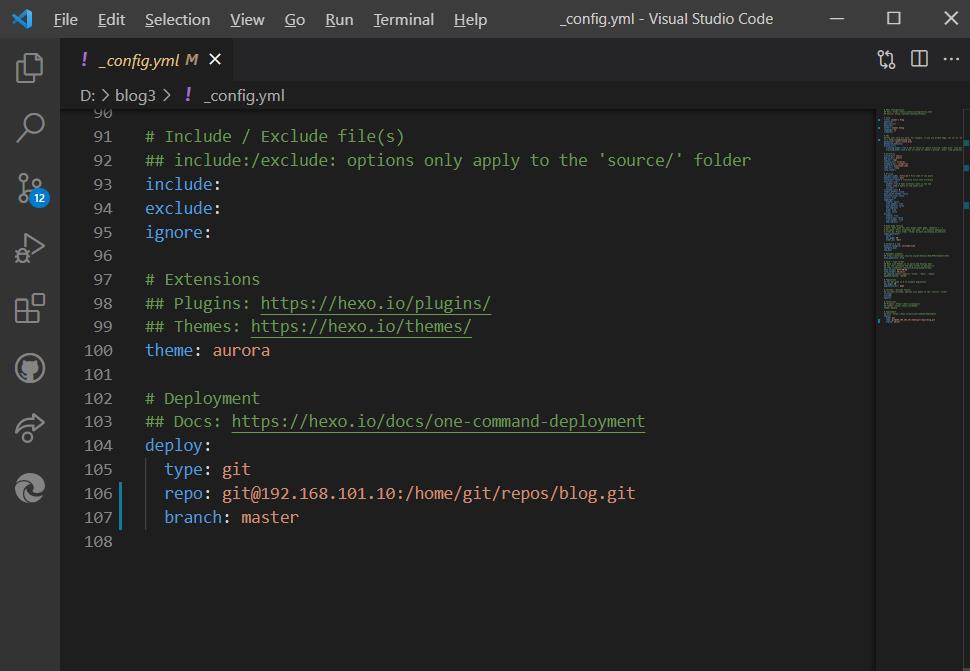Open the Go menu
Image resolution: width=970 pixels, height=671 pixels.
click(294, 20)
